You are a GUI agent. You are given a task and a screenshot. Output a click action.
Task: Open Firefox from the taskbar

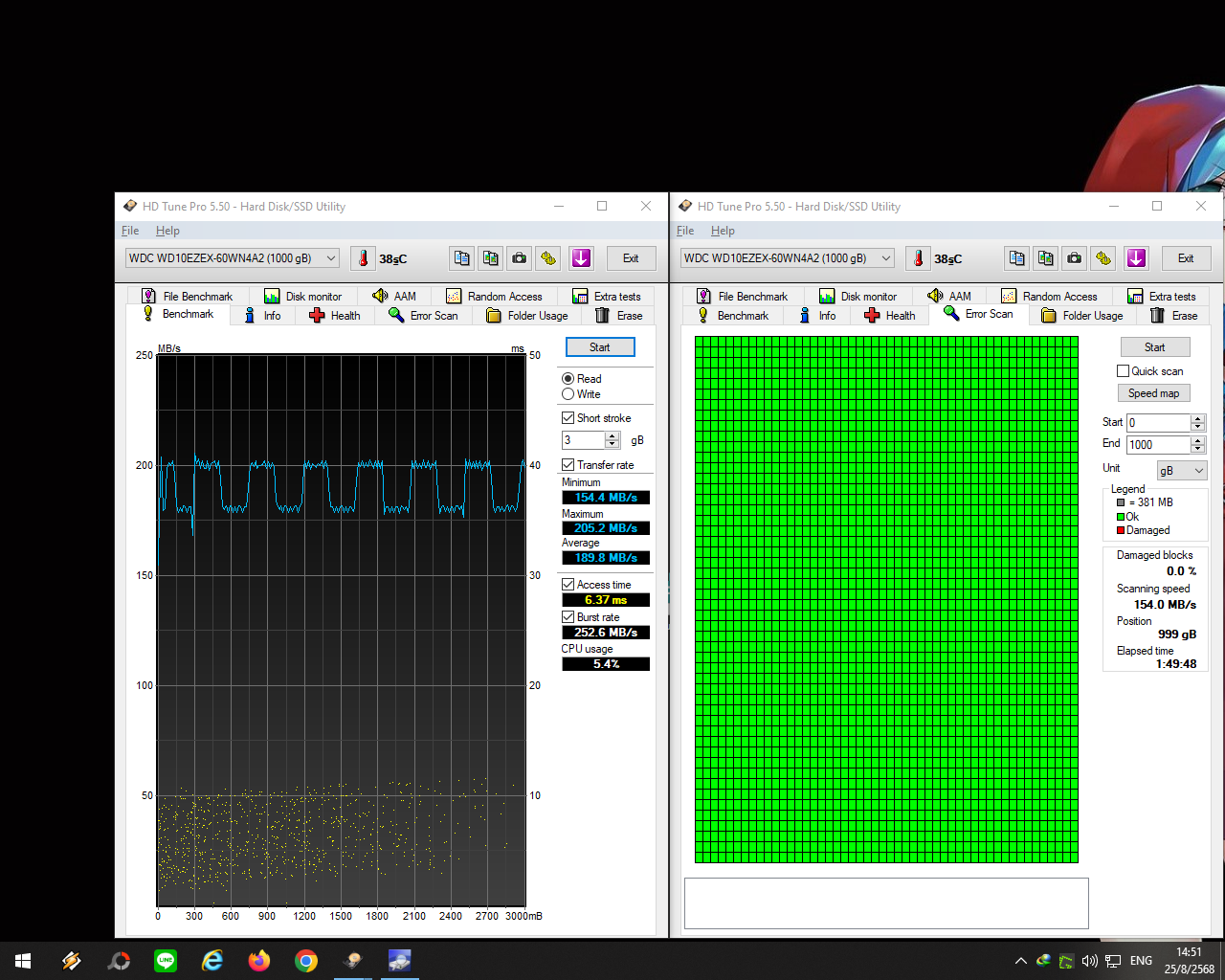(259, 961)
